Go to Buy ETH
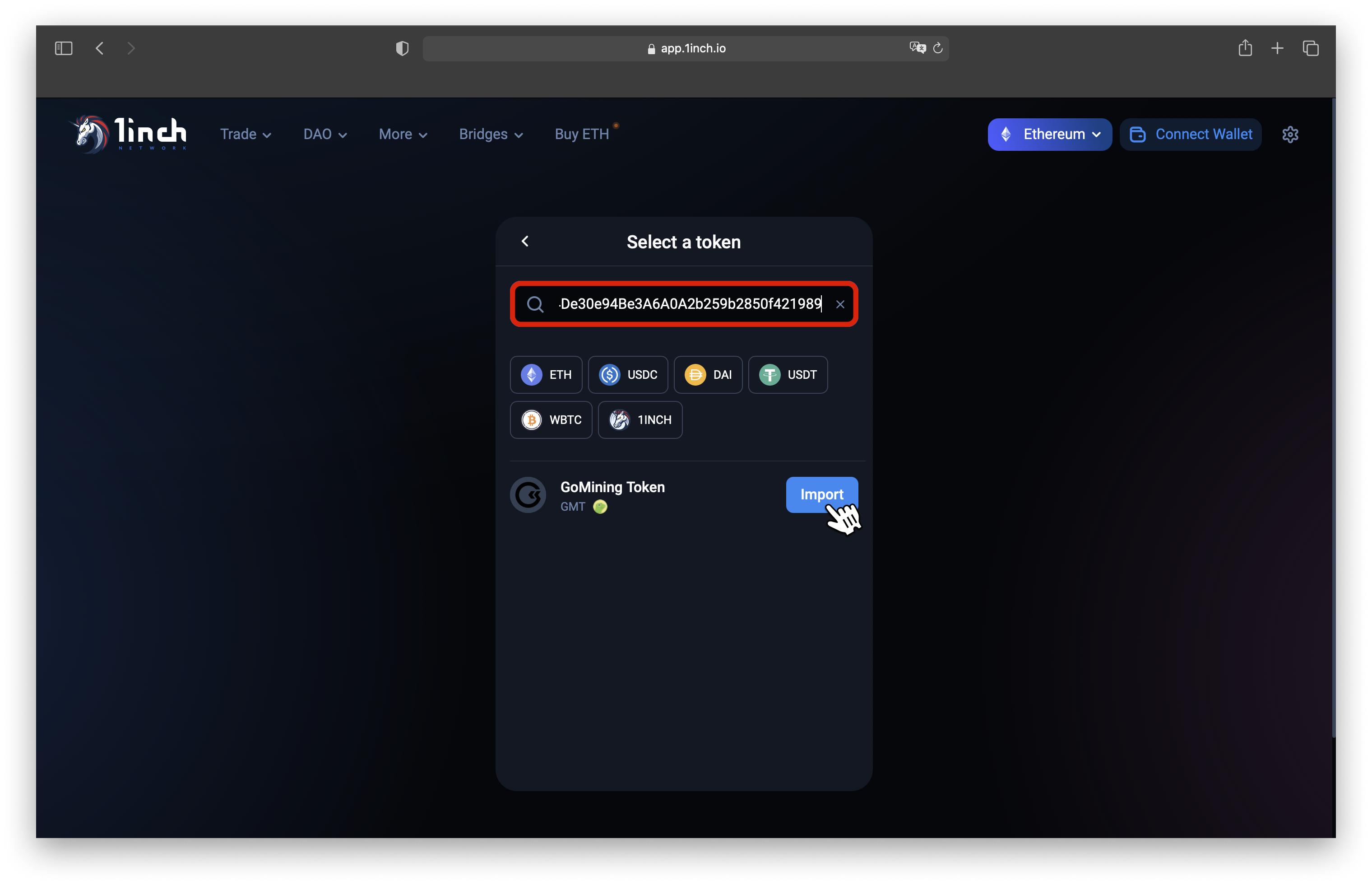This screenshot has height=885, width=1372. tap(582, 134)
